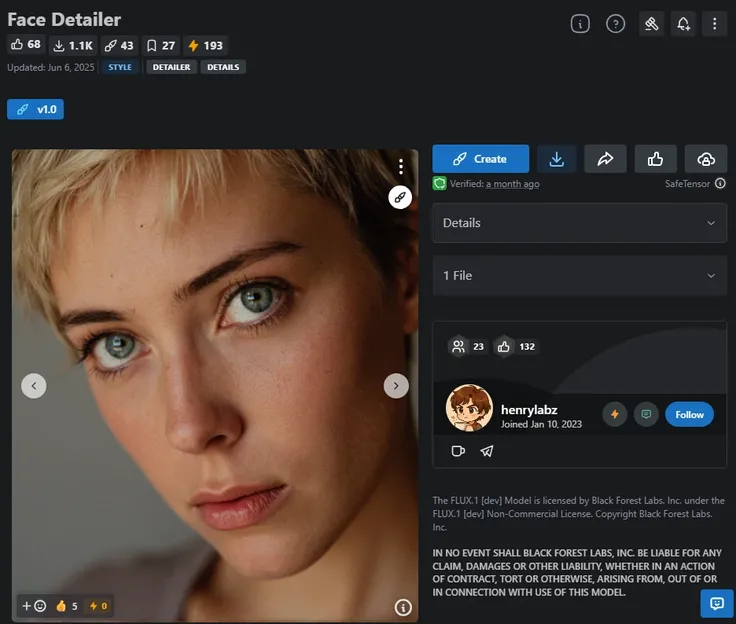
Task: Share the model via arrow icon
Action: (x=605, y=159)
